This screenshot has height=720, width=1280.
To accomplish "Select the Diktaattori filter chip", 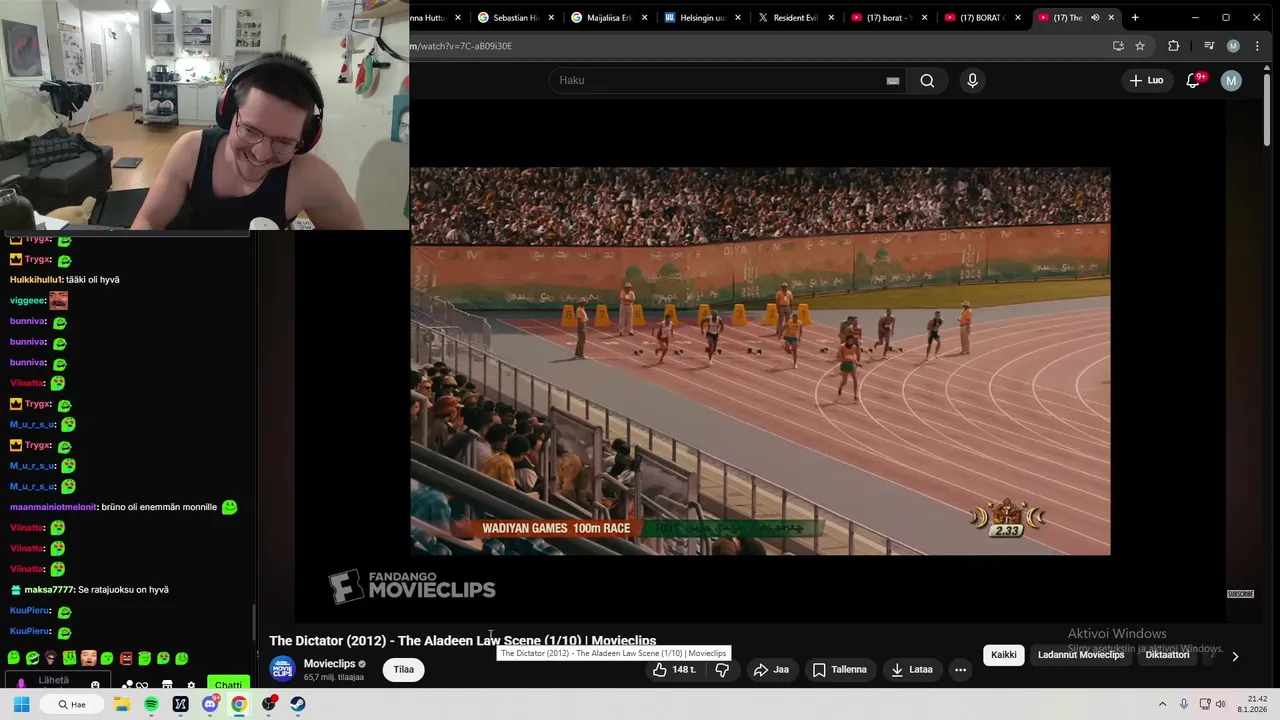I will coord(1167,655).
